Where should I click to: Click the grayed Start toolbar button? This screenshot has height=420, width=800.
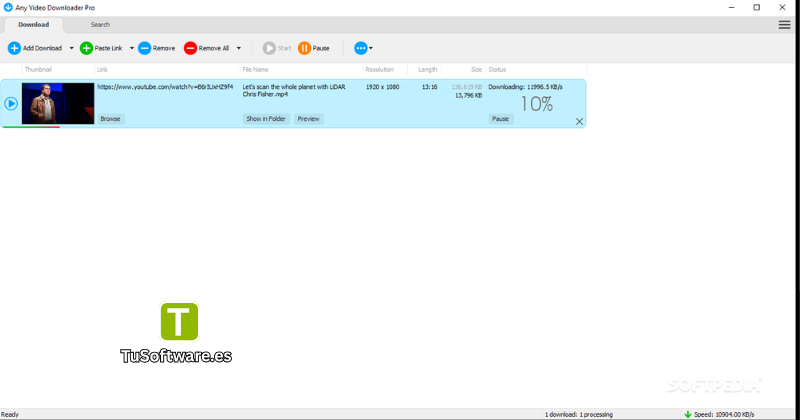277,48
